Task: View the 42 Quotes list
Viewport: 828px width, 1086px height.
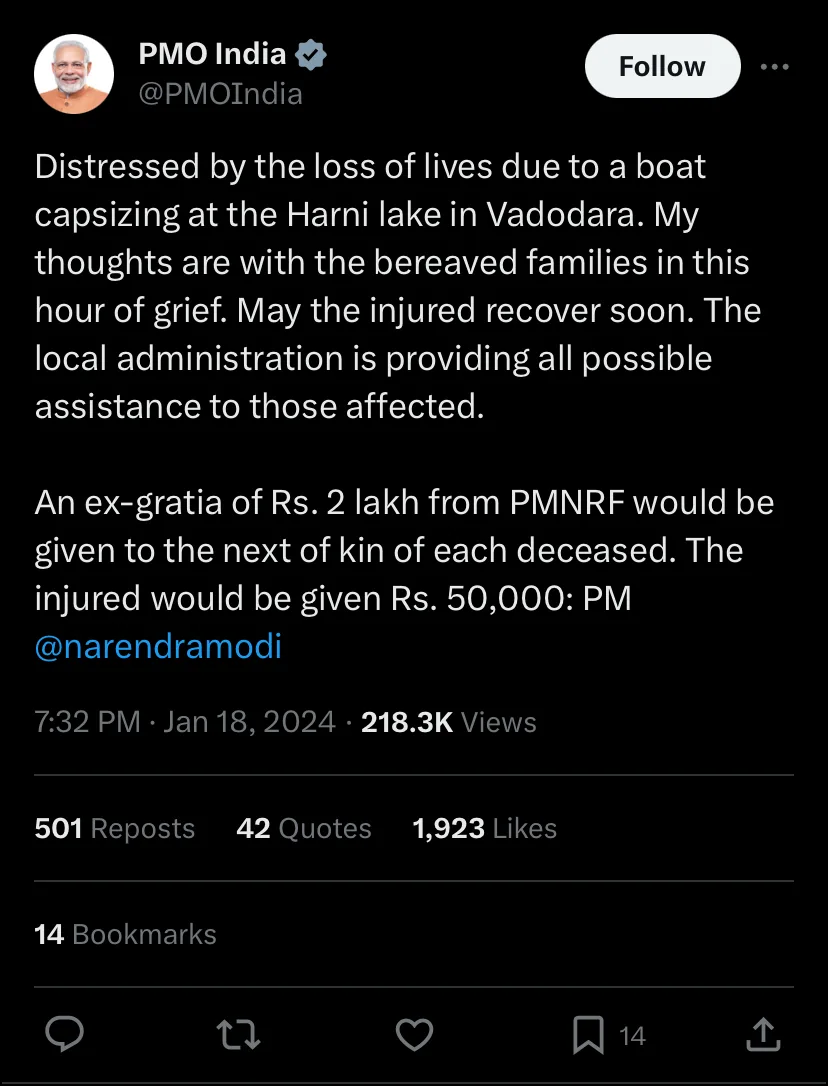Action: pyautogui.click(x=303, y=828)
